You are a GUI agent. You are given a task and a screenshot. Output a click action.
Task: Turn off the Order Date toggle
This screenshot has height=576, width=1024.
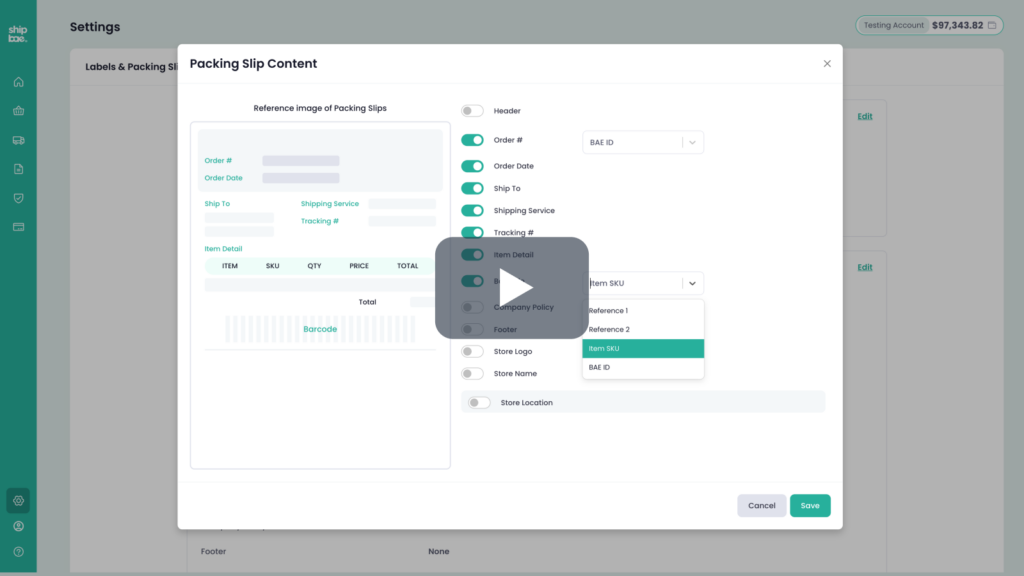click(x=472, y=166)
